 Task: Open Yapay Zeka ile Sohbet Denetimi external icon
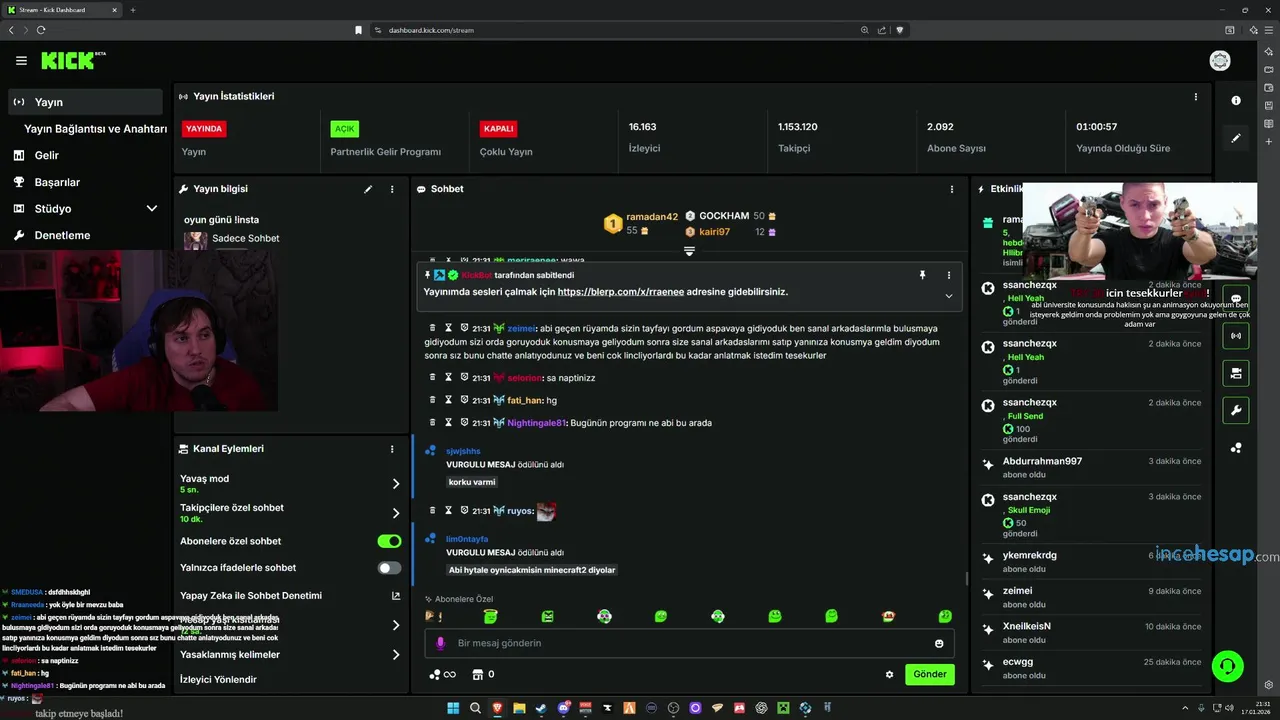tap(395, 596)
